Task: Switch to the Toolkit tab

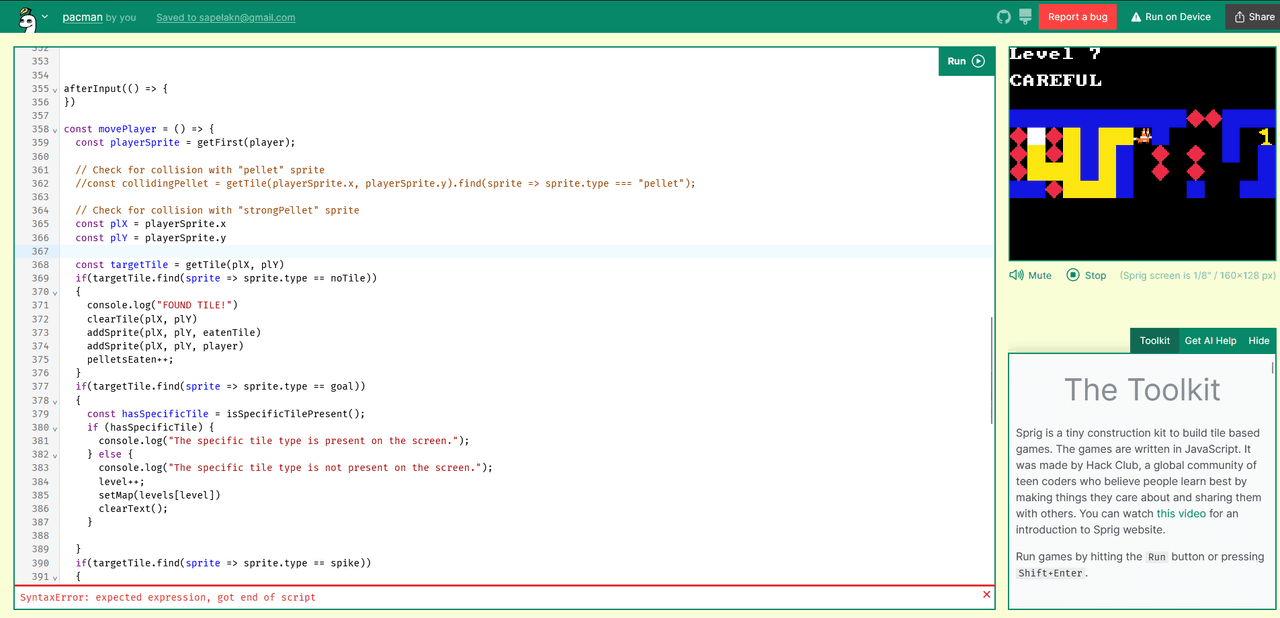Action: (x=1154, y=341)
